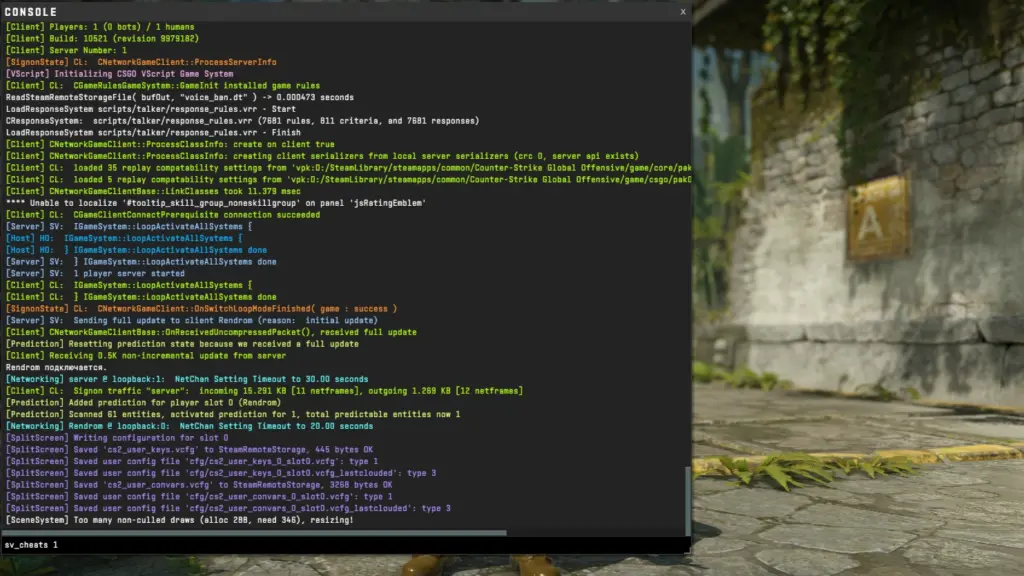Click the 'Rendrom подключается.' line
Viewport: 1024px width, 576px height.
pos(56,368)
